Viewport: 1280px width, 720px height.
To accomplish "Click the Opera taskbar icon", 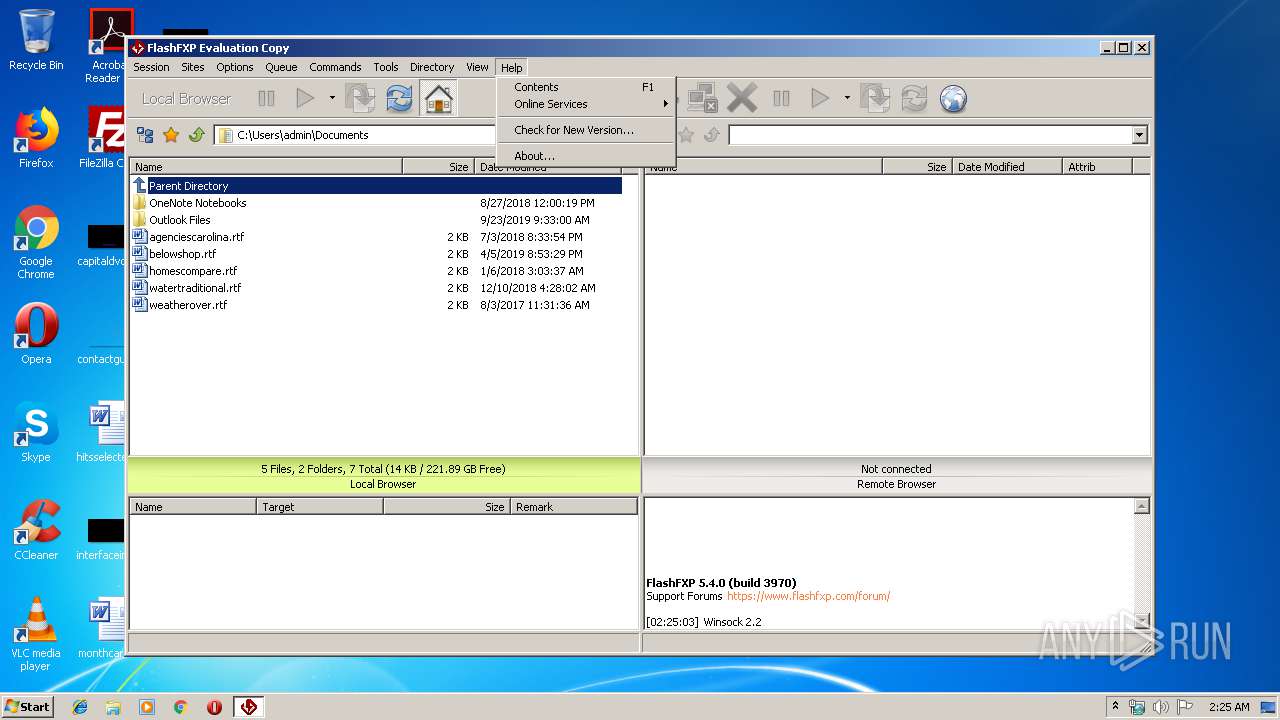I will [x=214, y=707].
